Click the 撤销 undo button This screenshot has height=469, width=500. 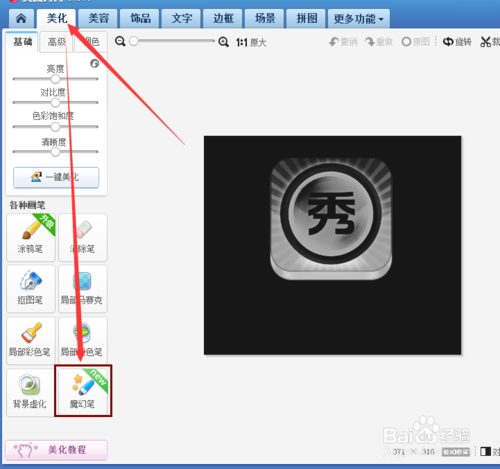[343, 42]
